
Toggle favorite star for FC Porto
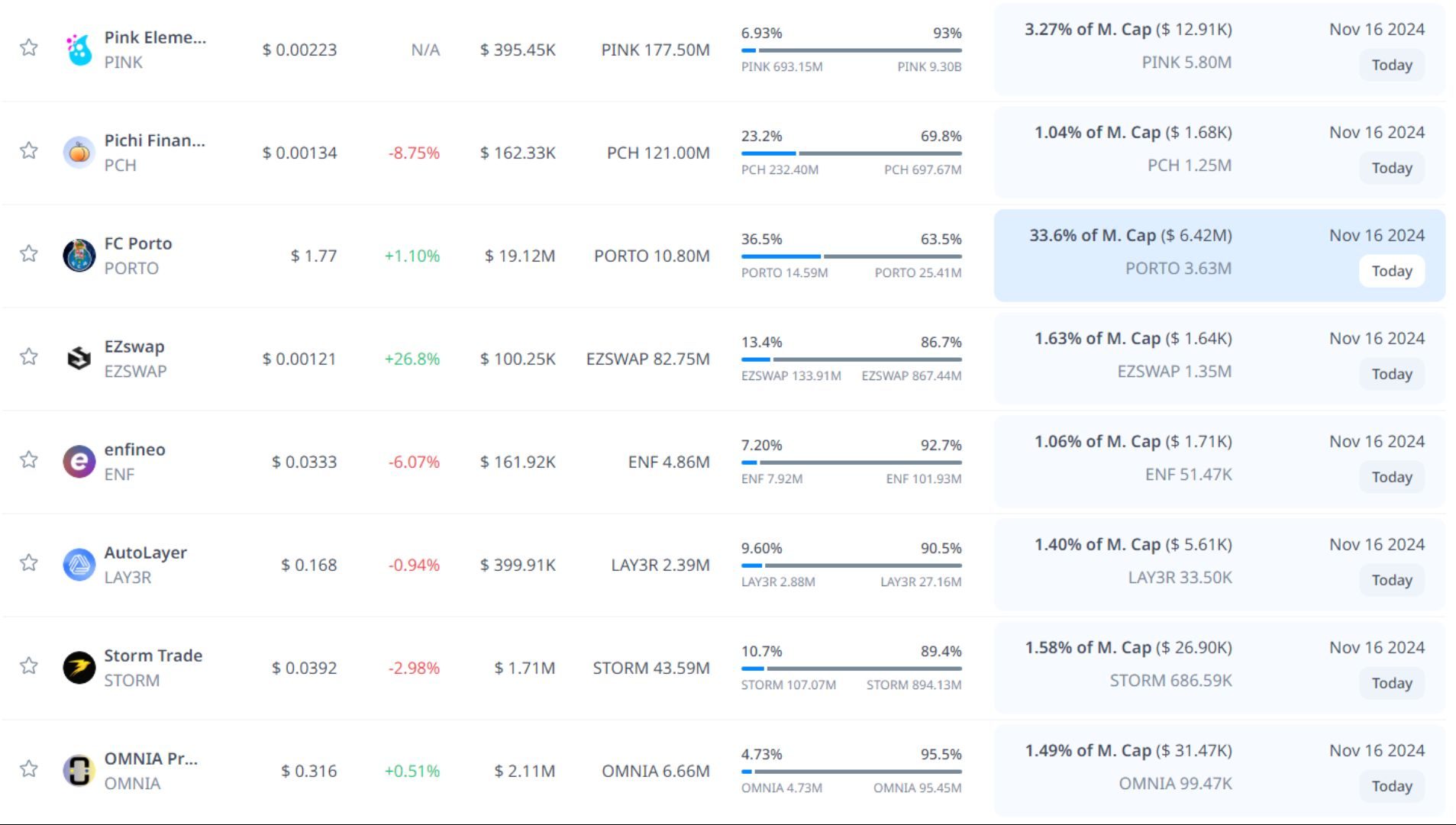tap(29, 253)
